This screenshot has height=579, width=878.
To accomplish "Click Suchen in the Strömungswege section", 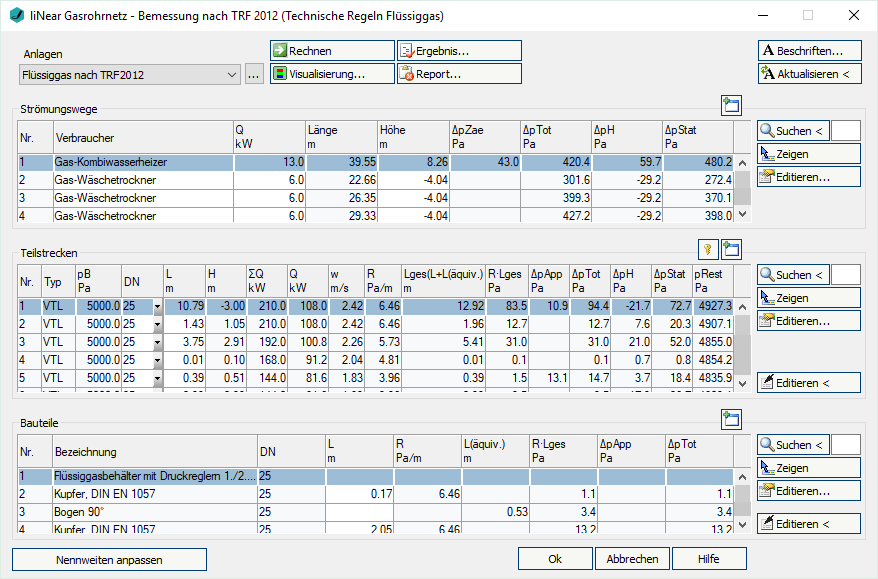I will pyautogui.click(x=793, y=131).
